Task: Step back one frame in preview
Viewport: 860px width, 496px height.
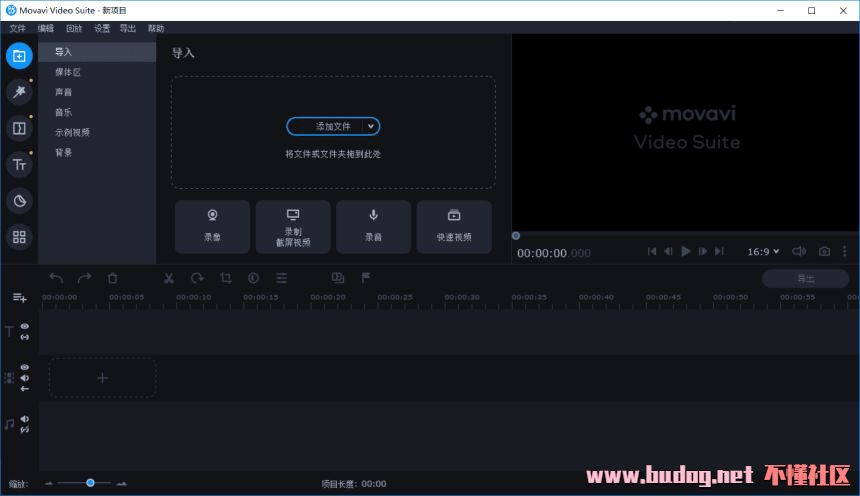Action: pos(668,251)
